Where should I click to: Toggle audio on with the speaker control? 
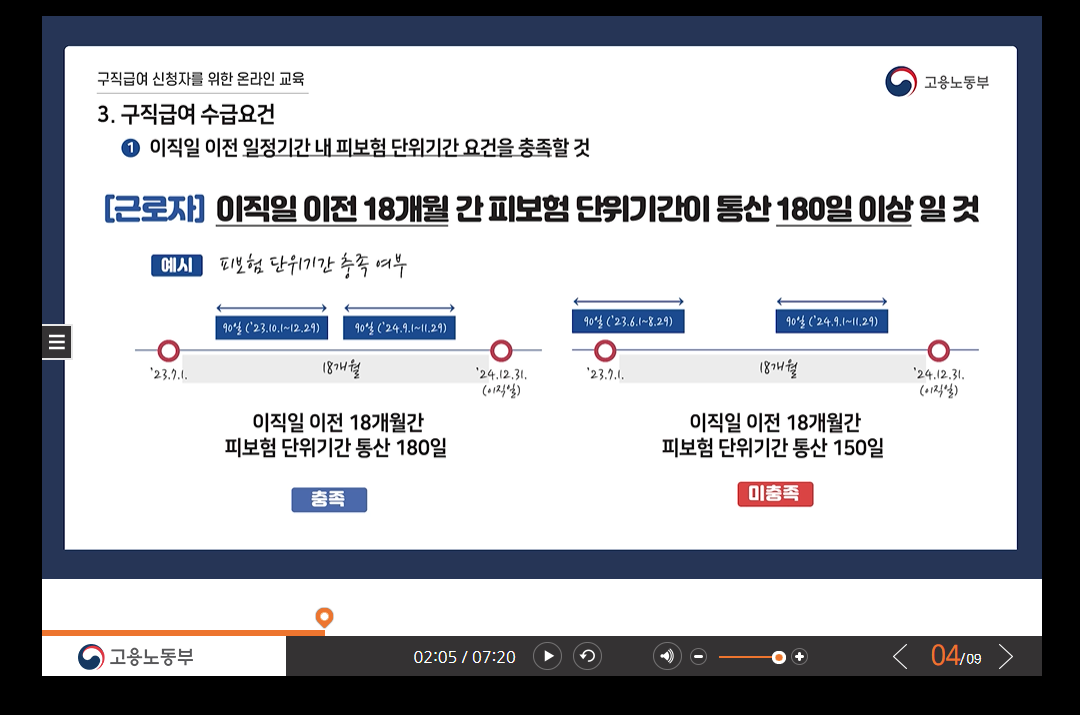pyautogui.click(x=667, y=656)
